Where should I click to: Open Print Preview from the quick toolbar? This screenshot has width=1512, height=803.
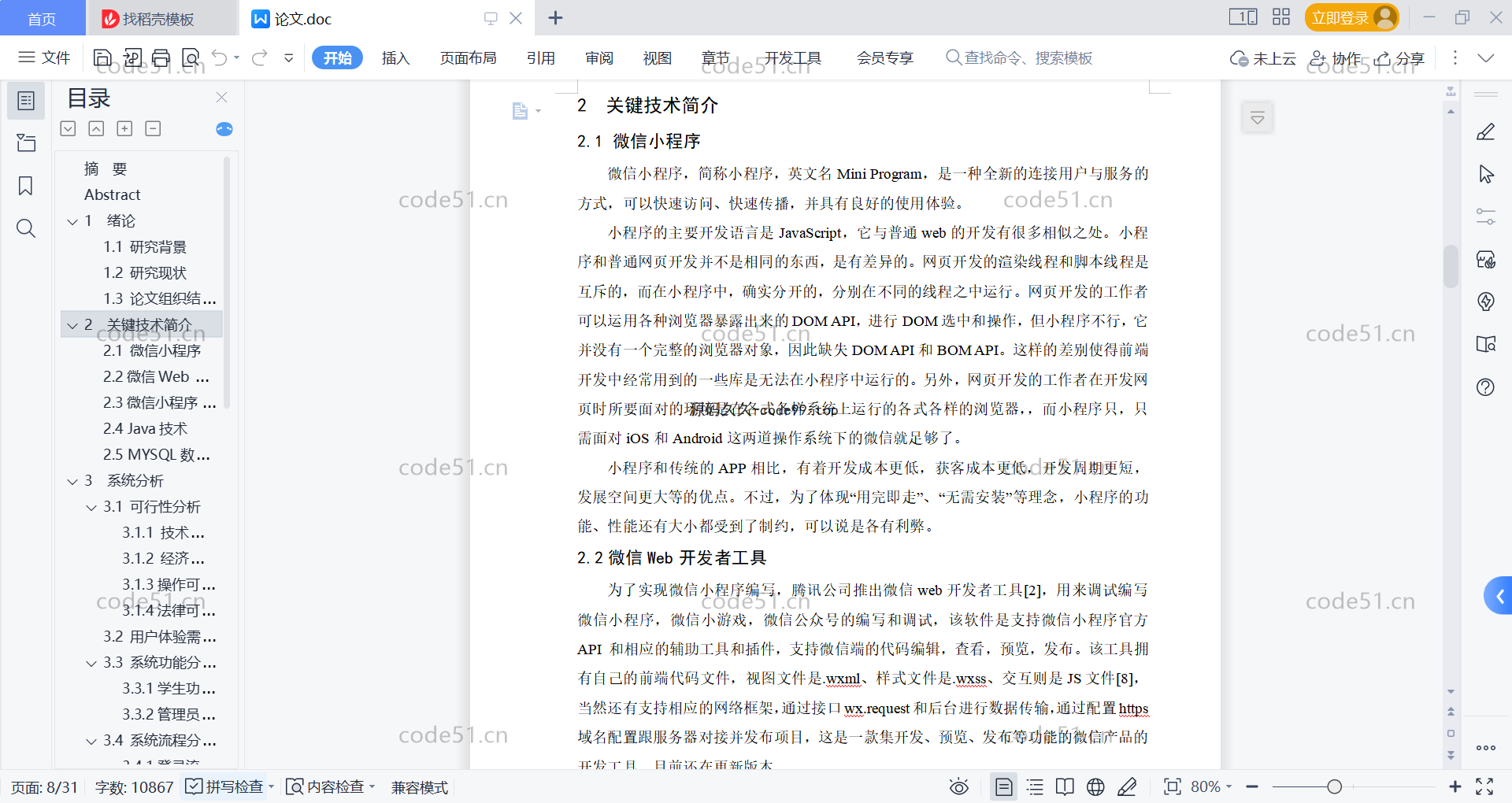point(191,57)
